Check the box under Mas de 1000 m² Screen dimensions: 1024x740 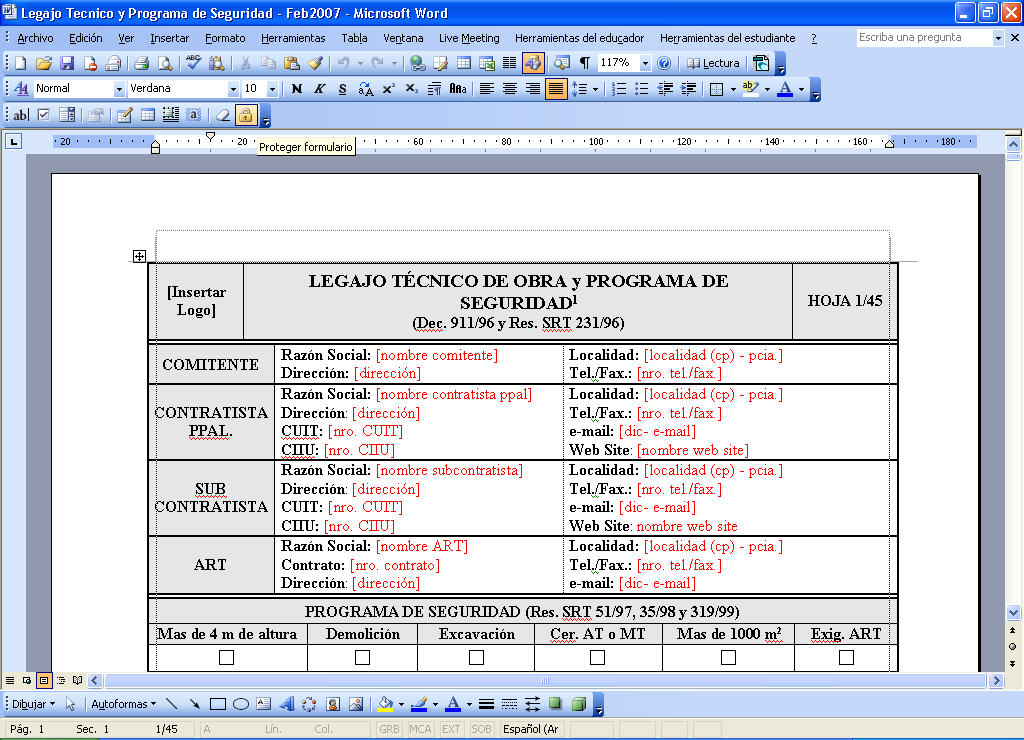pyautogui.click(x=728, y=657)
